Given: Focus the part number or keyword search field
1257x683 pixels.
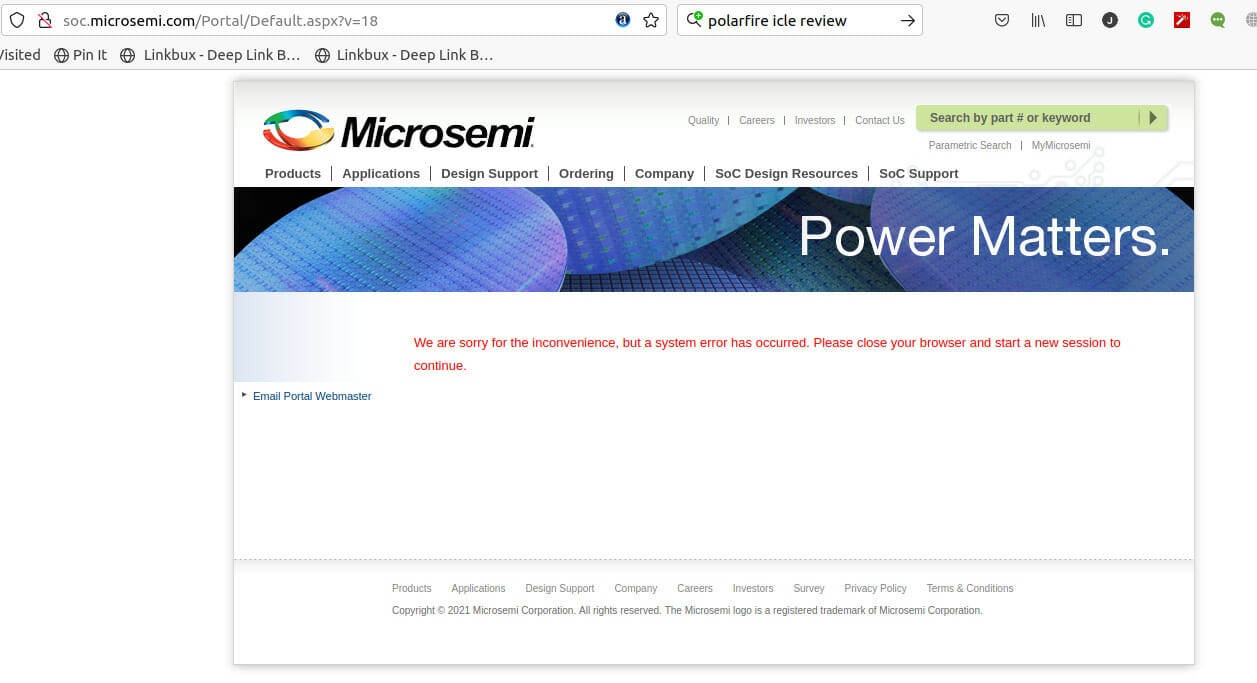Looking at the screenshot, I should coord(1028,118).
